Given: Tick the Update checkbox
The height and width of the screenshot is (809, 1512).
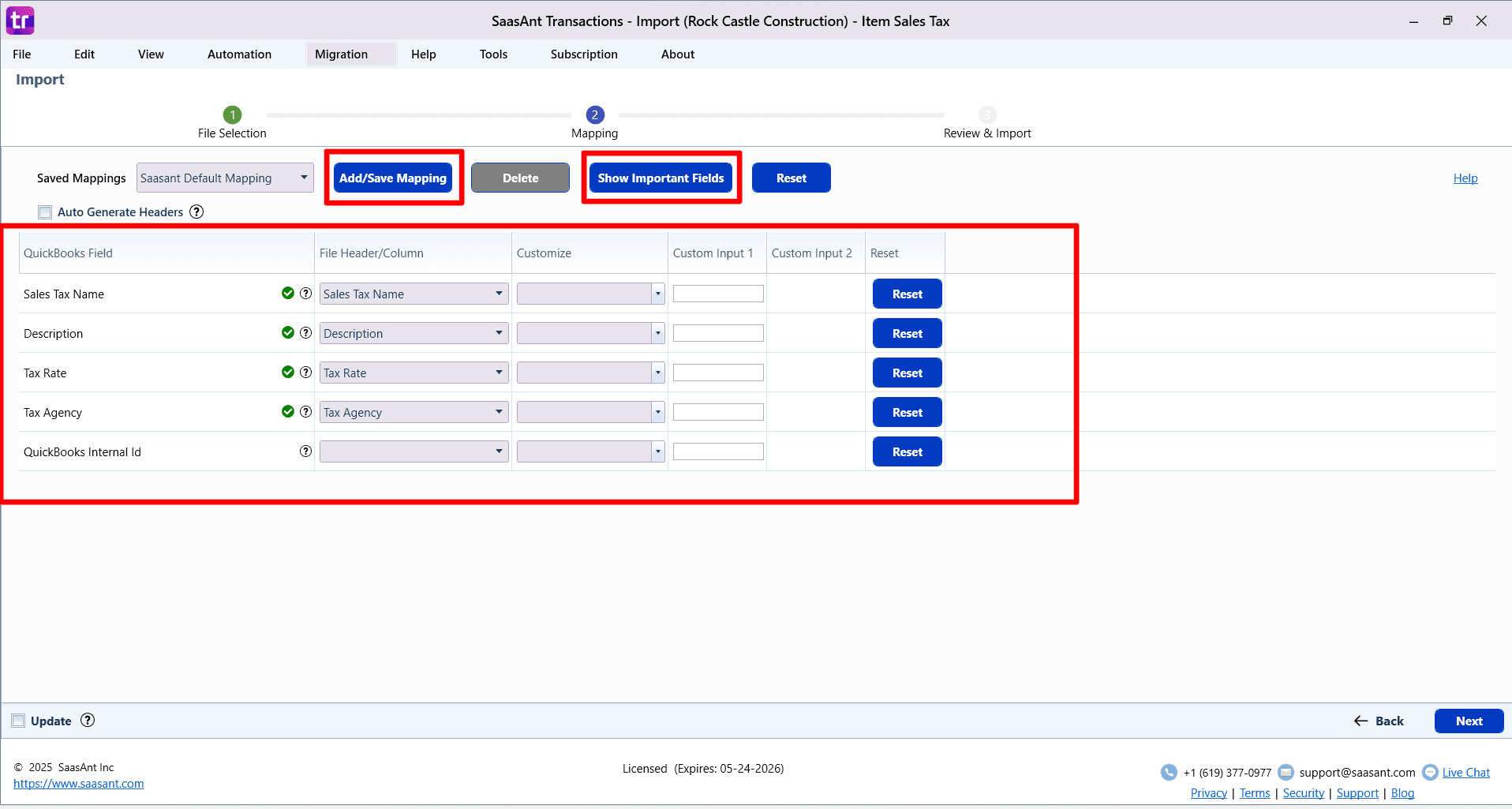Looking at the screenshot, I should pyautogui.click(x=18, y=721).
